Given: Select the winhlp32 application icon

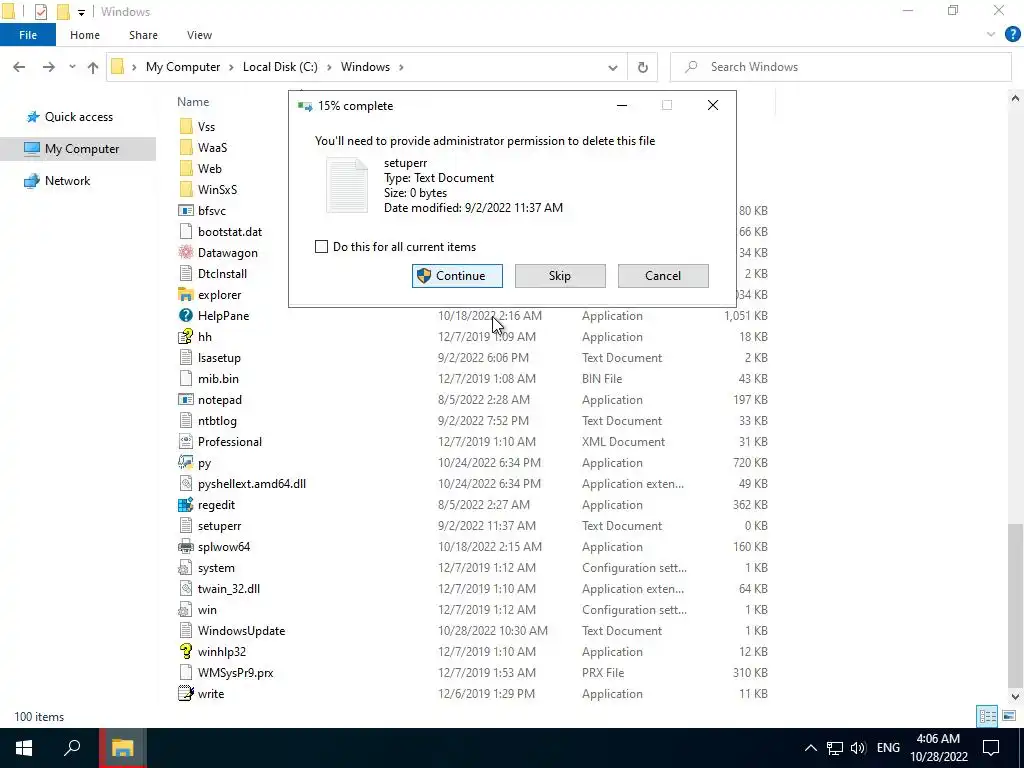Looking at the screenshot, I should point(186,651).
